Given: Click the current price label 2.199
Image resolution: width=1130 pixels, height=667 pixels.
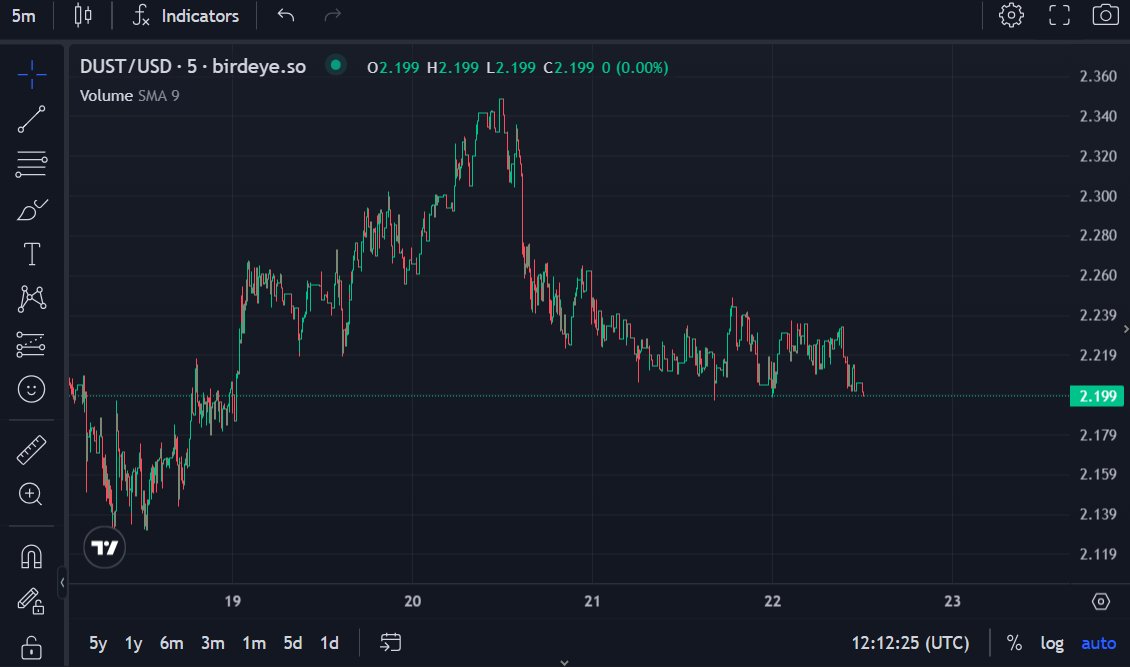Looking at the screenshot, I should click(1097, 396).
